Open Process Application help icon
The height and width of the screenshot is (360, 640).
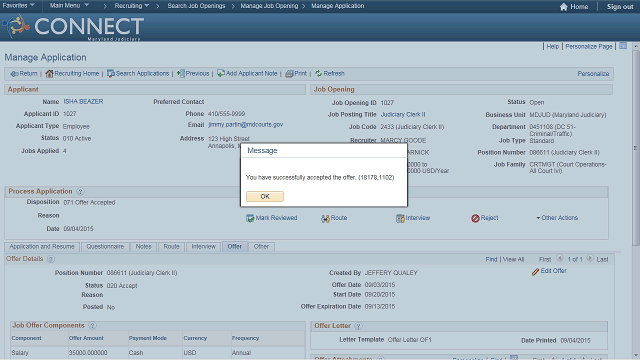[80, 191]
